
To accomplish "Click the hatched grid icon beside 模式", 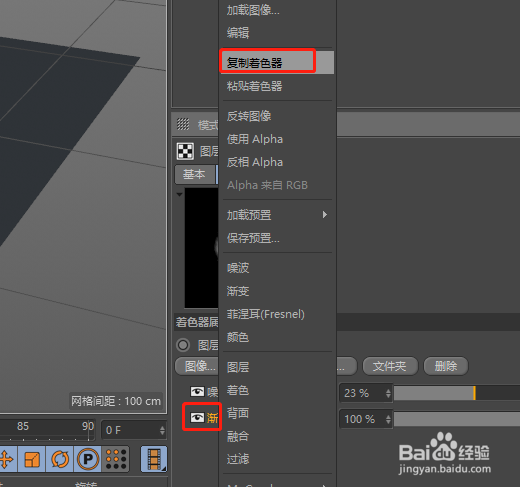I will point(183,124).
